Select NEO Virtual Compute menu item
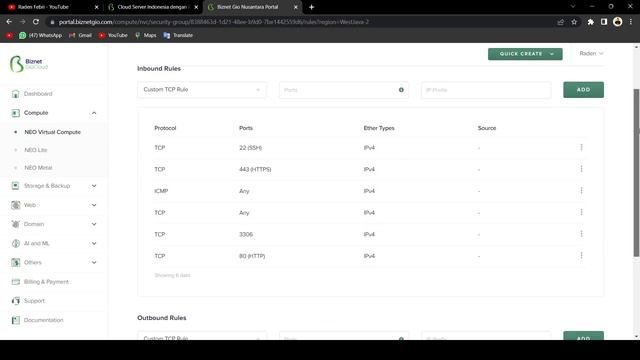Screen dimensions: 640x360 tap(53, 132)
